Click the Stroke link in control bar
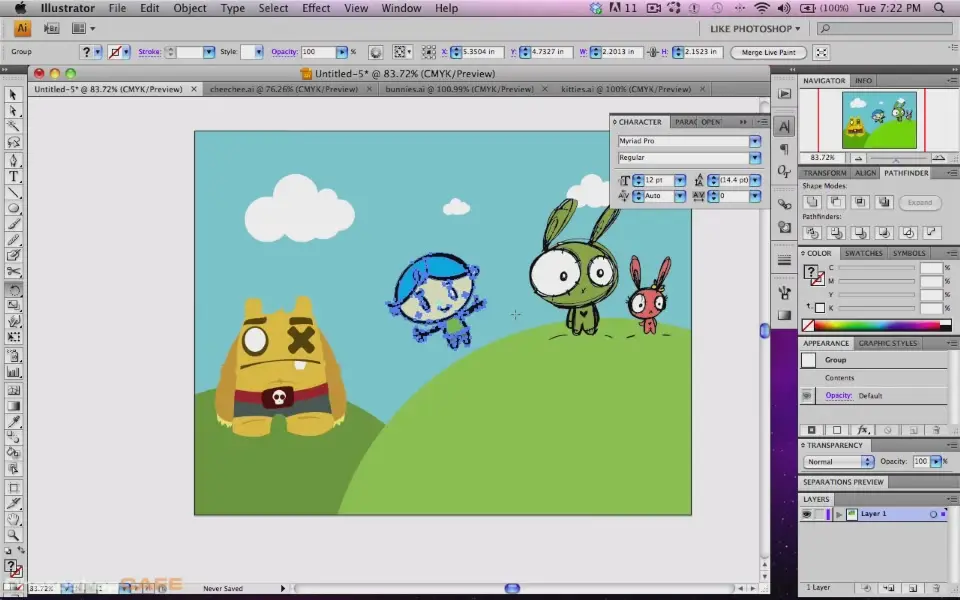960x600 pixels. [x=149, y=51]
